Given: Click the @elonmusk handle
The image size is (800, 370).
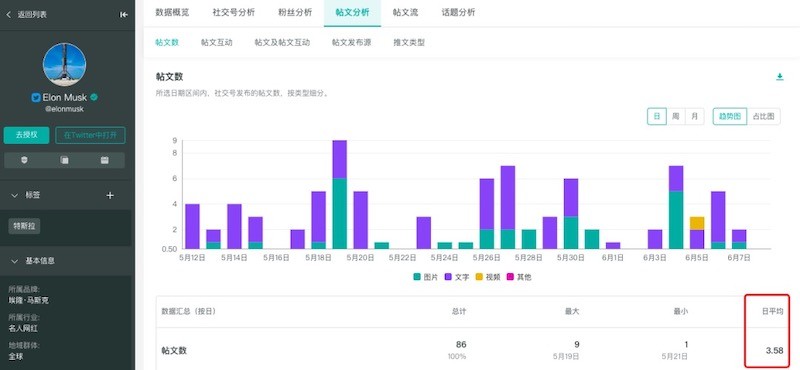Looking at the screenshot, I should coord(64,109).
